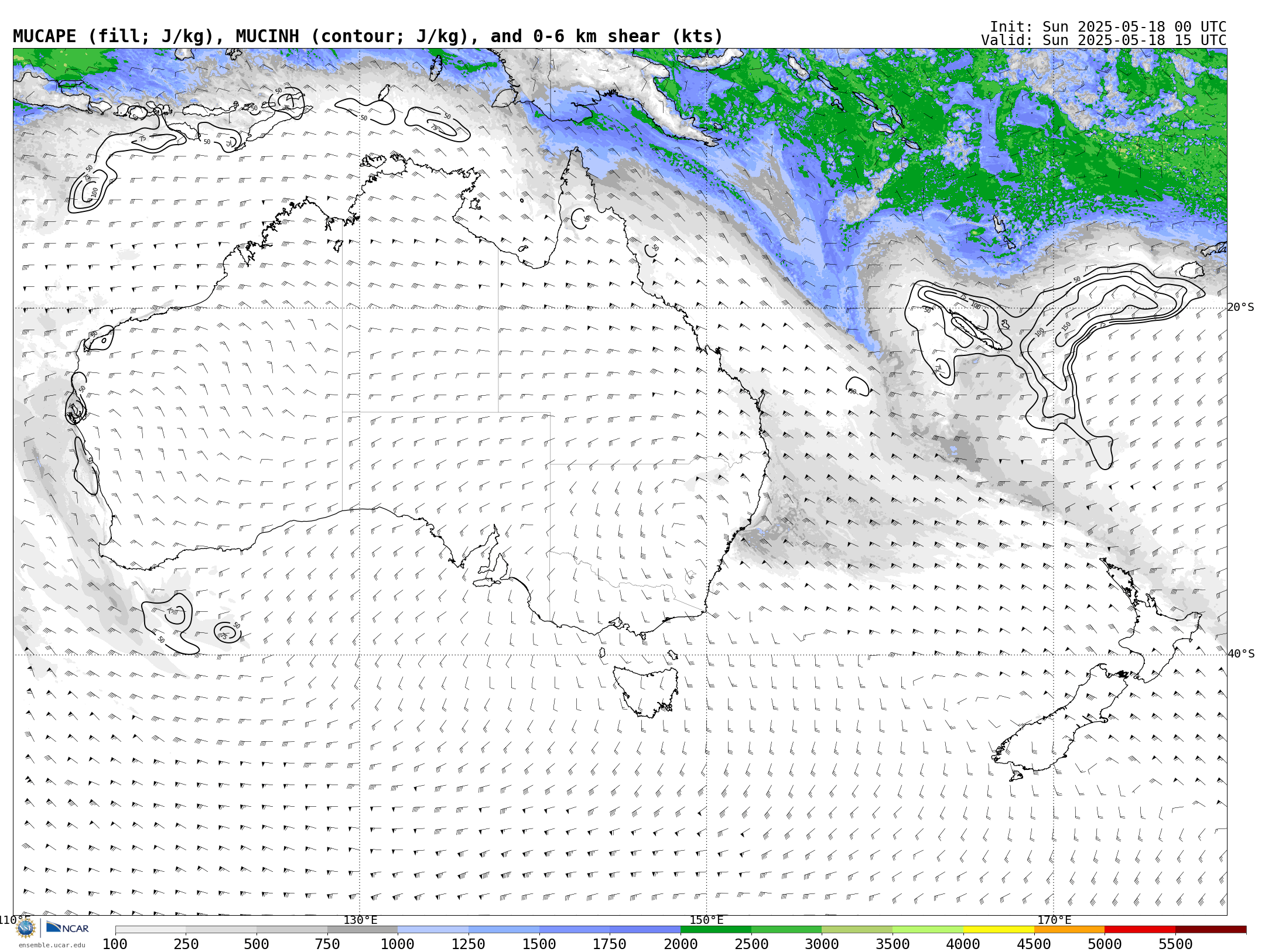This screenshot has height=952, width=1265.
Task: Click the 250 colorbar label
Action: 186,944
